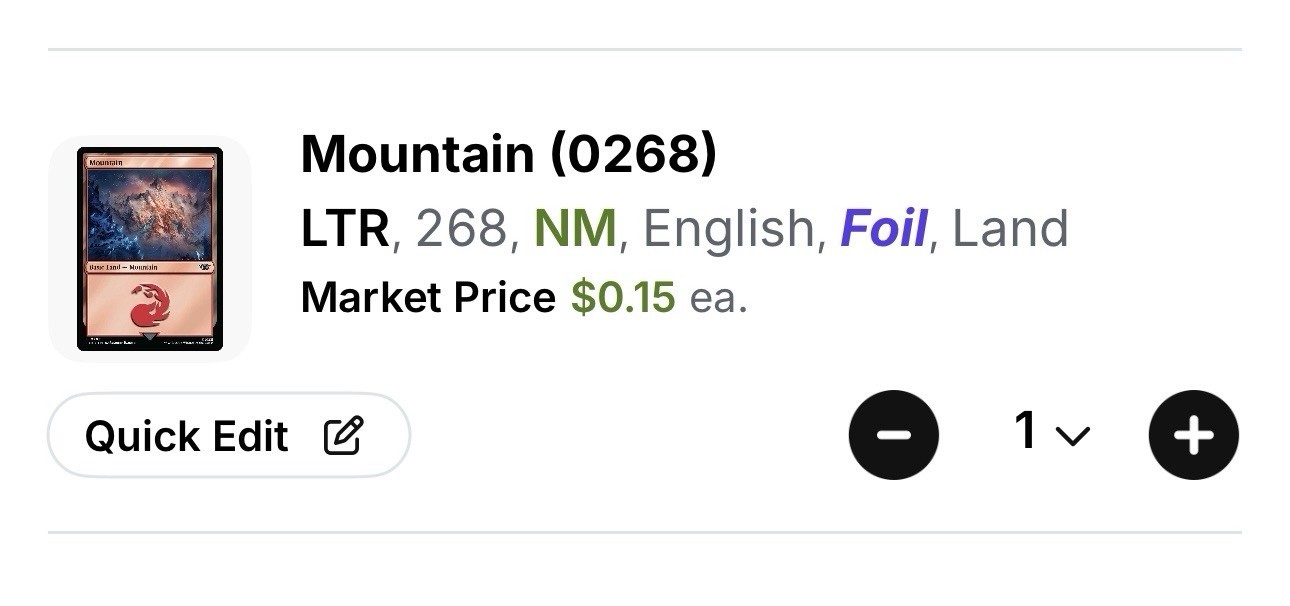Click the mountain artwork on the card

coord(150,214)
